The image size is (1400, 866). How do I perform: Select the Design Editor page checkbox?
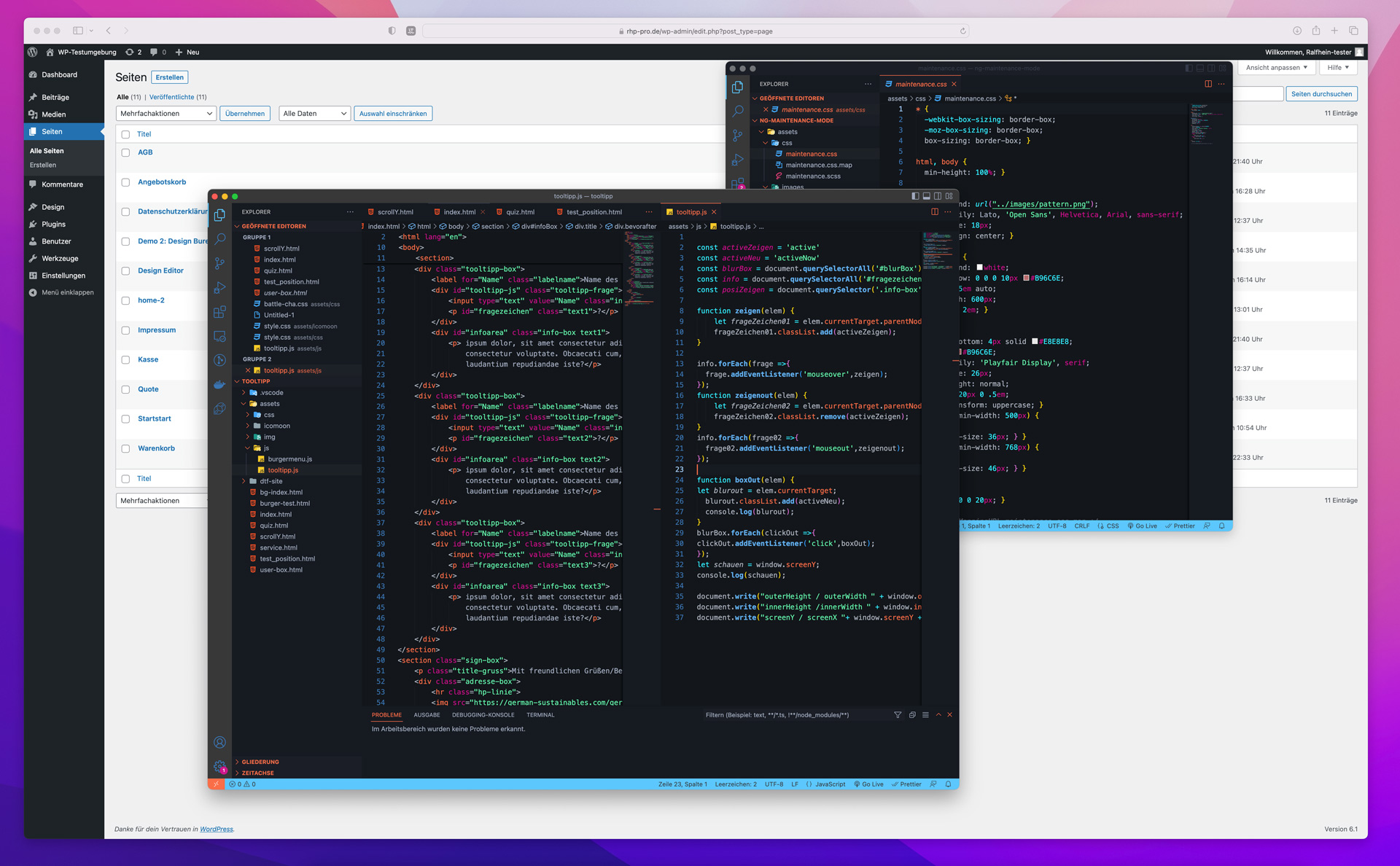[125, 271]
